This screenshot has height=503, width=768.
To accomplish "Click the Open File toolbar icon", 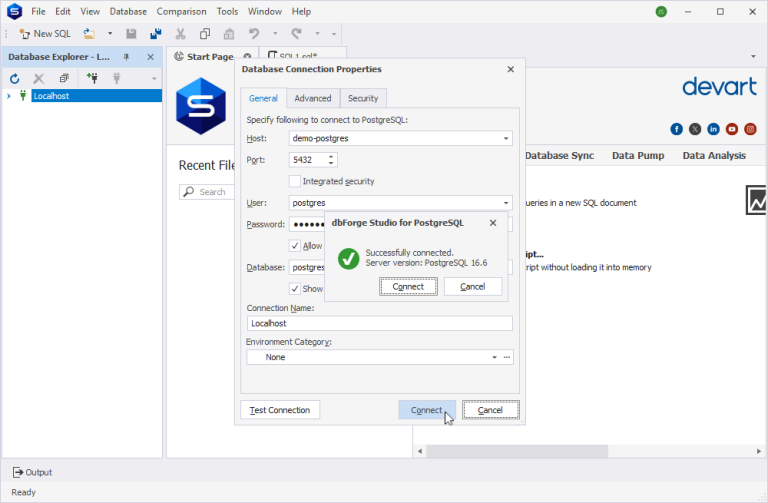I will tap(89, 34).
